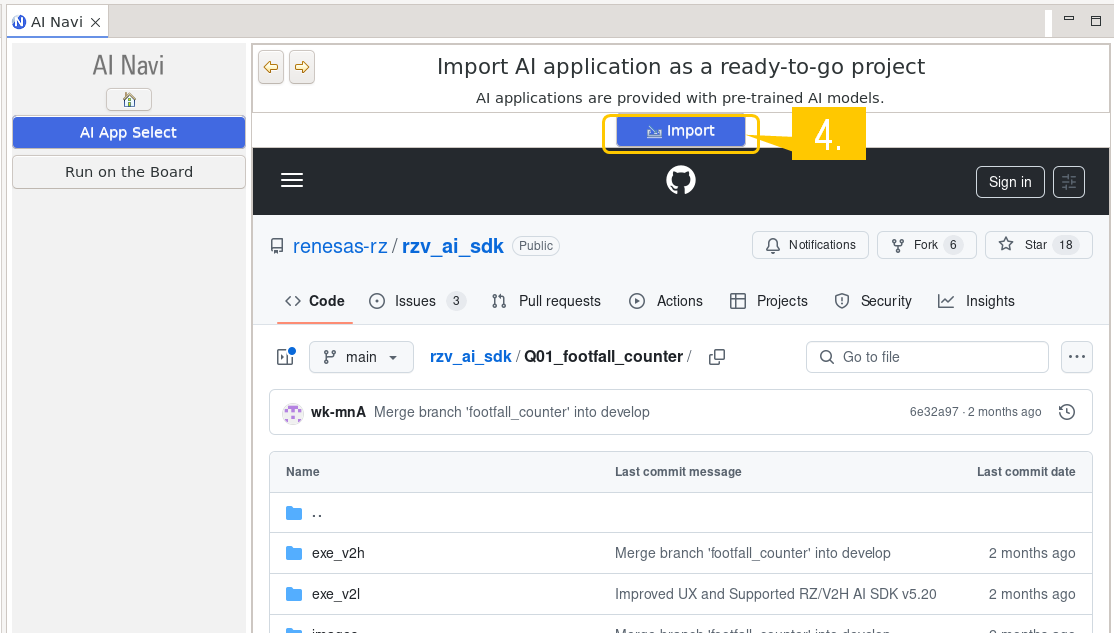Open the exe_v2h folder
The height and width of the screenshot is (633, 1114).
coord(337,553)
